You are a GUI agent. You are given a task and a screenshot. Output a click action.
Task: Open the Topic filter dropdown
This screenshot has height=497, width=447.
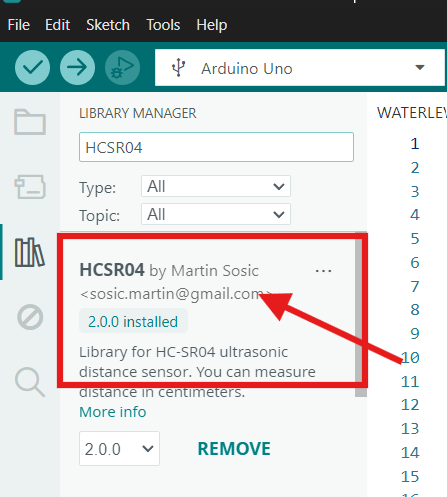point(216,214)
